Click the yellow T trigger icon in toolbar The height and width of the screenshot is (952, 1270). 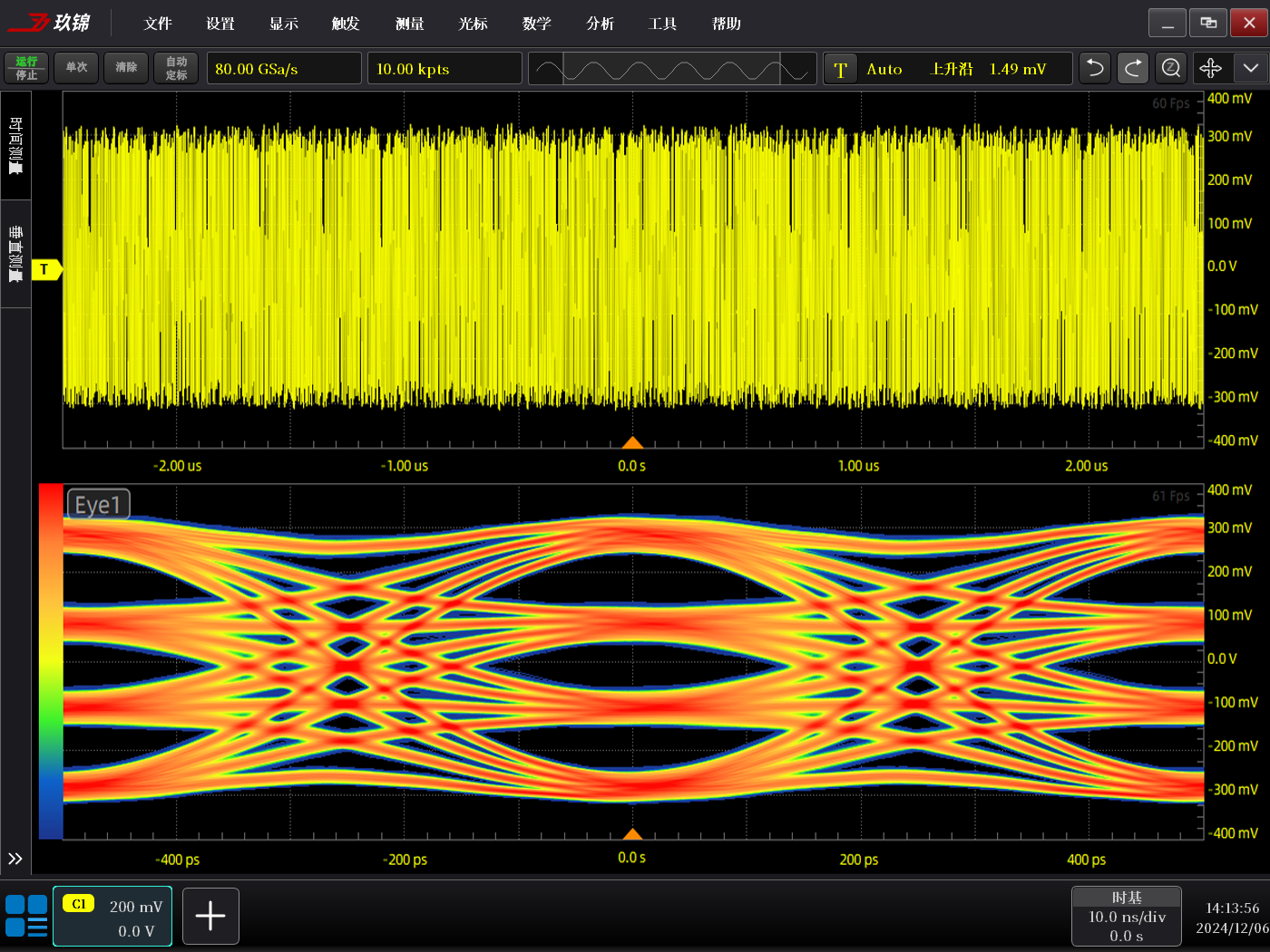[x=841, y=69]
